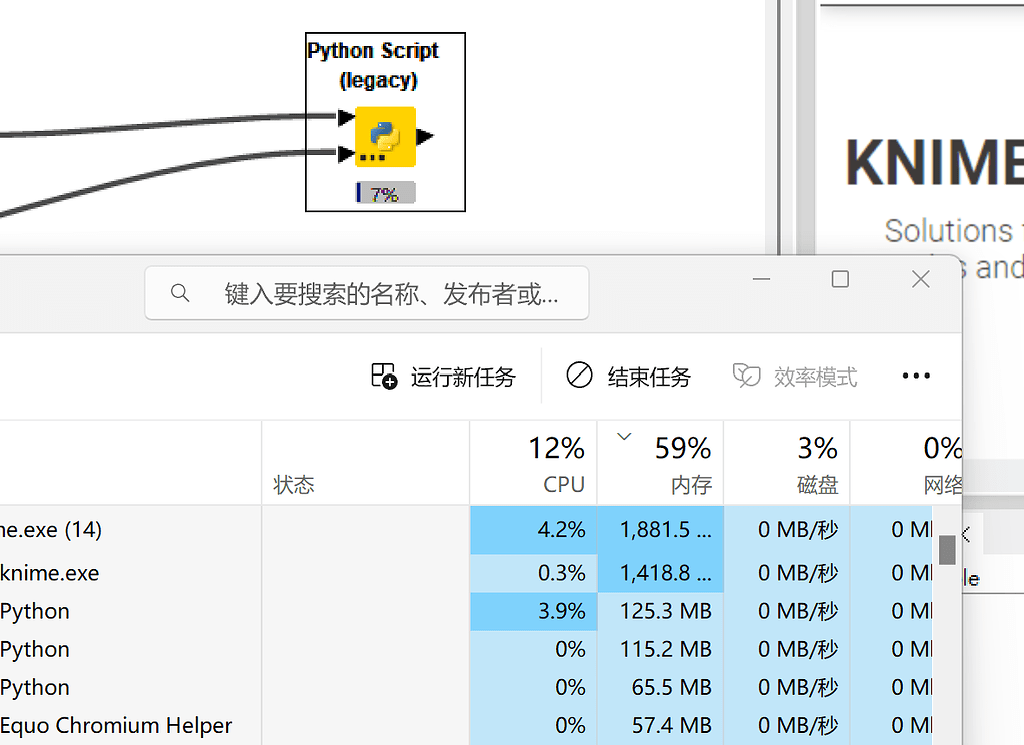Click the Run new task plus icon
Image resolution: width=1024 pixels, height=745 pixels.
383,376
